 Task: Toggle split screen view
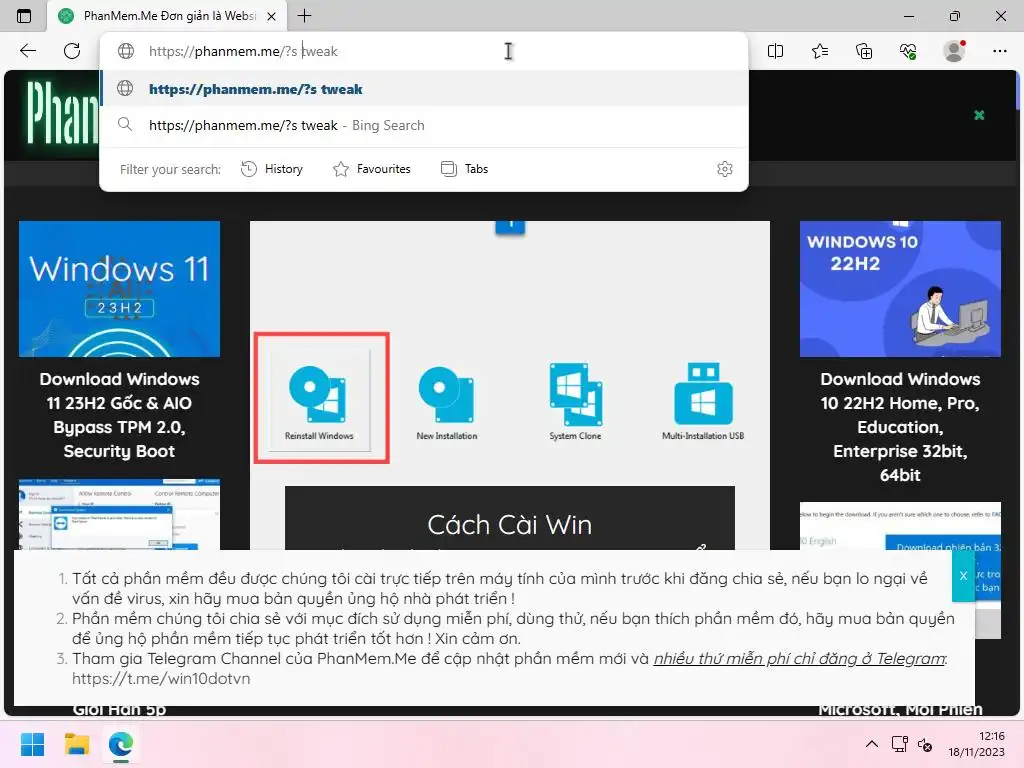click(775, 51)
